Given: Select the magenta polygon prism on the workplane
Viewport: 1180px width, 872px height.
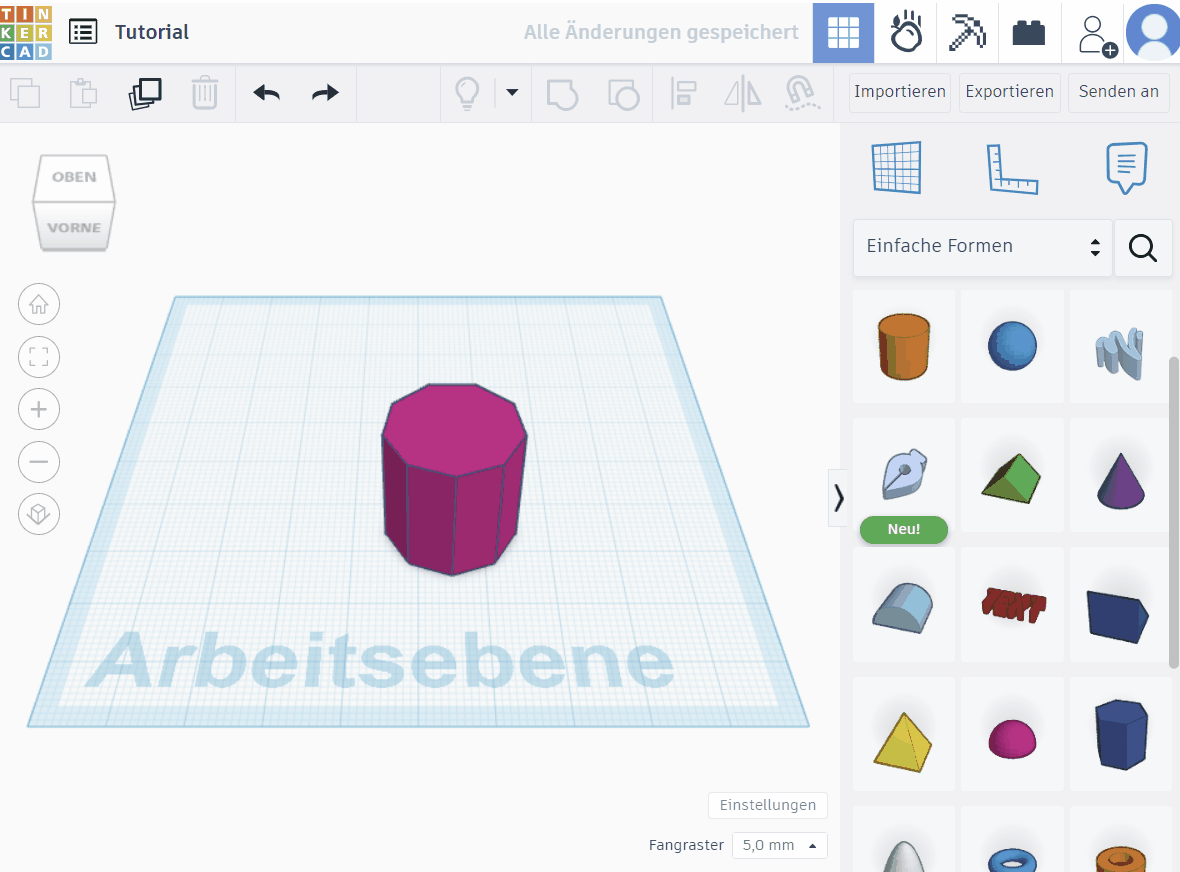Looking at the screenshot, I should click(454, 479).
